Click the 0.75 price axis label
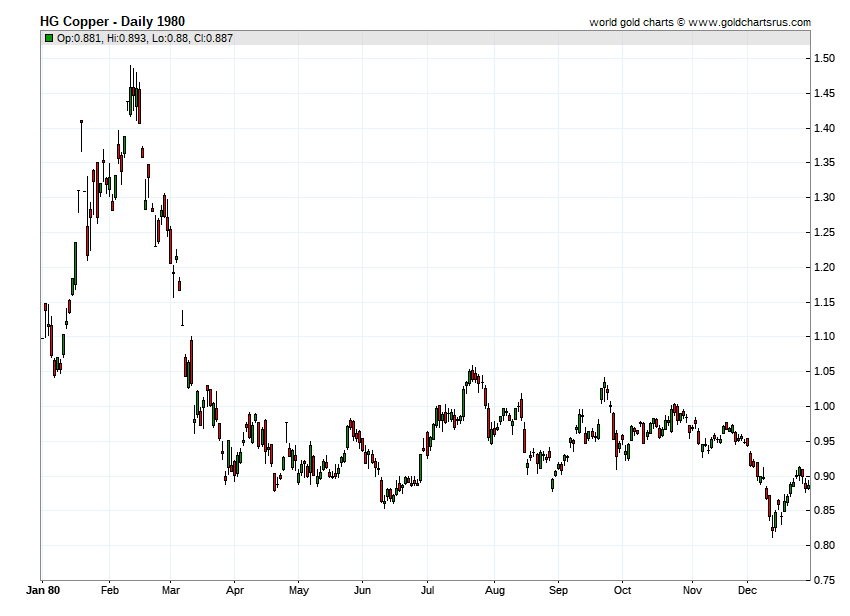This screenshot has width=850, height=616. point(824,580)
